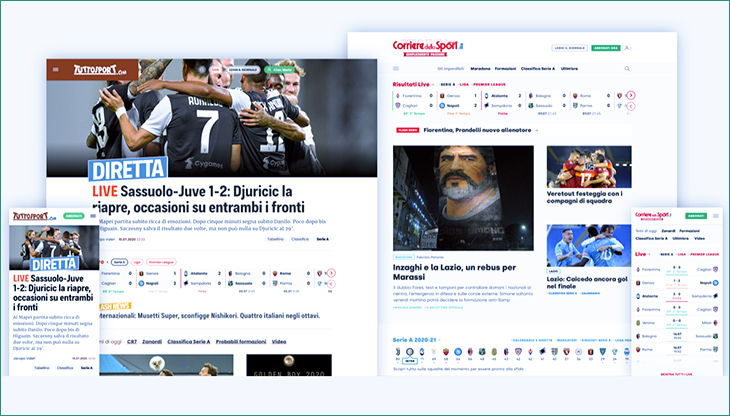Click the search magnifier on Corriere desktop page
The height and width of the screenshot is (416, 730).
tap(627, 68)
